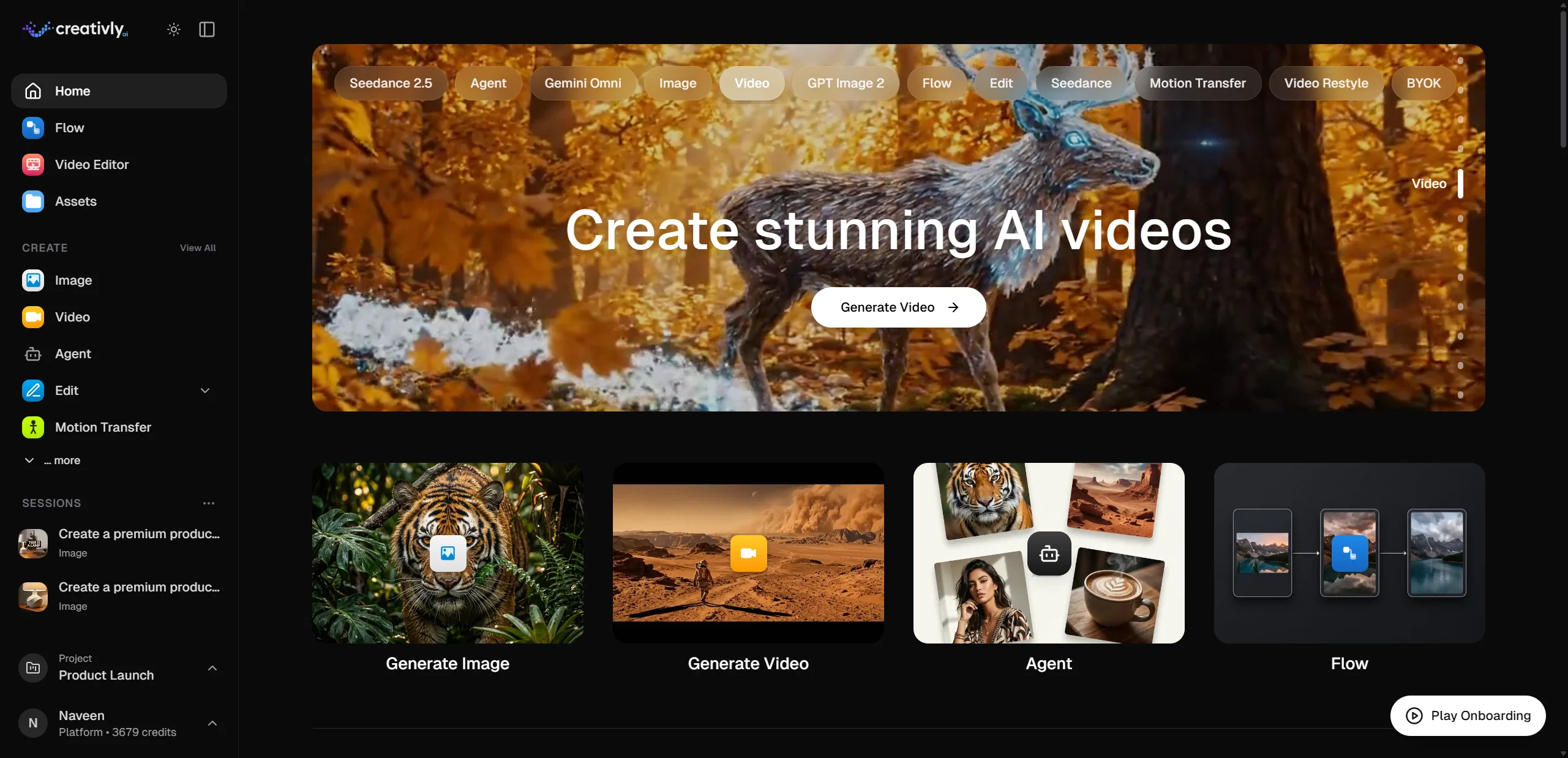Click the camera icon on Generate Video card
Screen dimensions: 1568x758
pos(748,553)
